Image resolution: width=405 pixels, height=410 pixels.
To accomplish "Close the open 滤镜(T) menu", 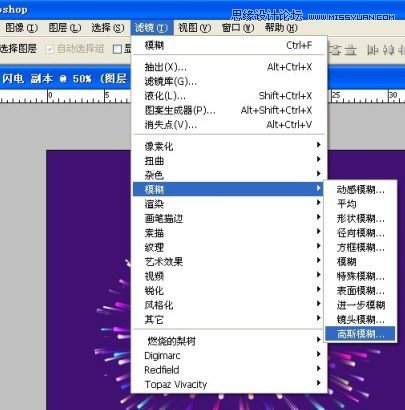I will tap(152, 28).
